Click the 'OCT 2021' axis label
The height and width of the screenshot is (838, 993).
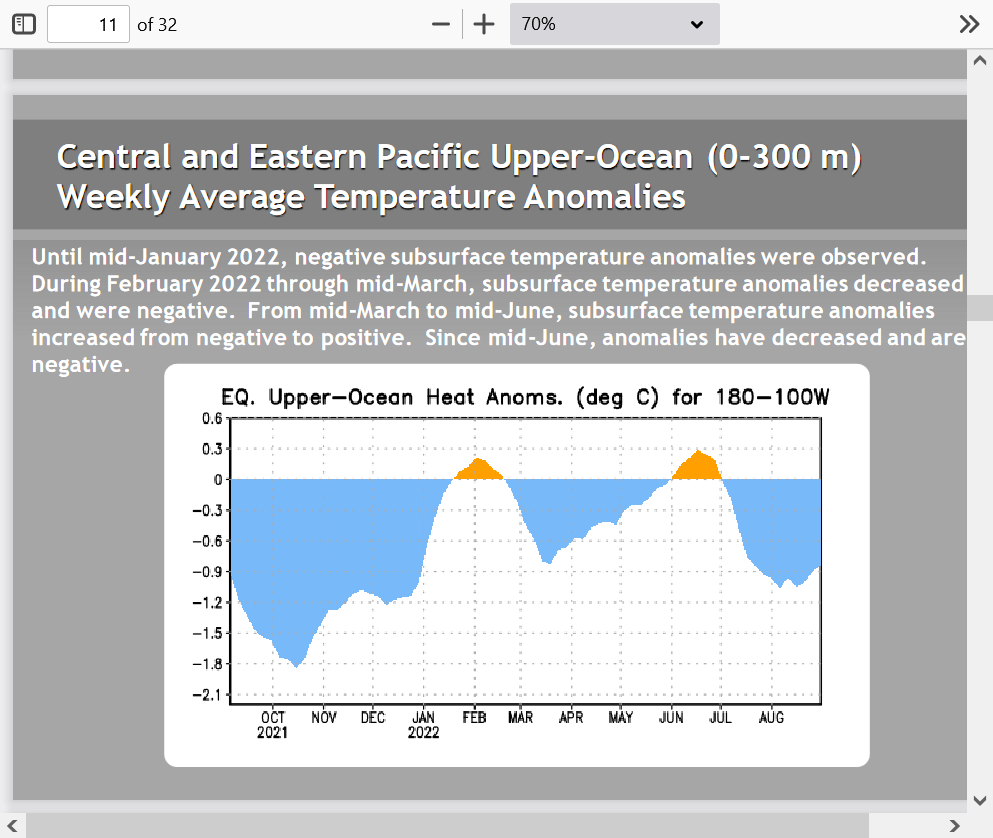(272, 725)
